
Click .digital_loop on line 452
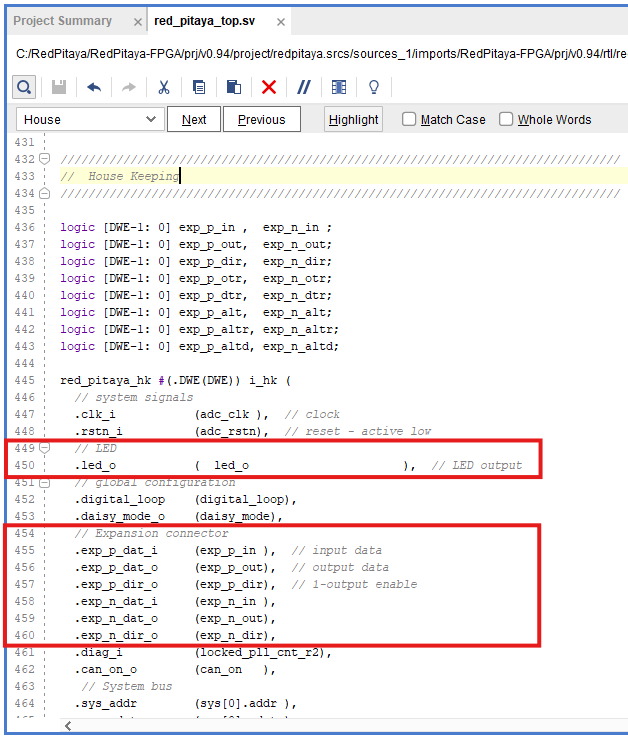pyautogui.click(x=119, y=500)
